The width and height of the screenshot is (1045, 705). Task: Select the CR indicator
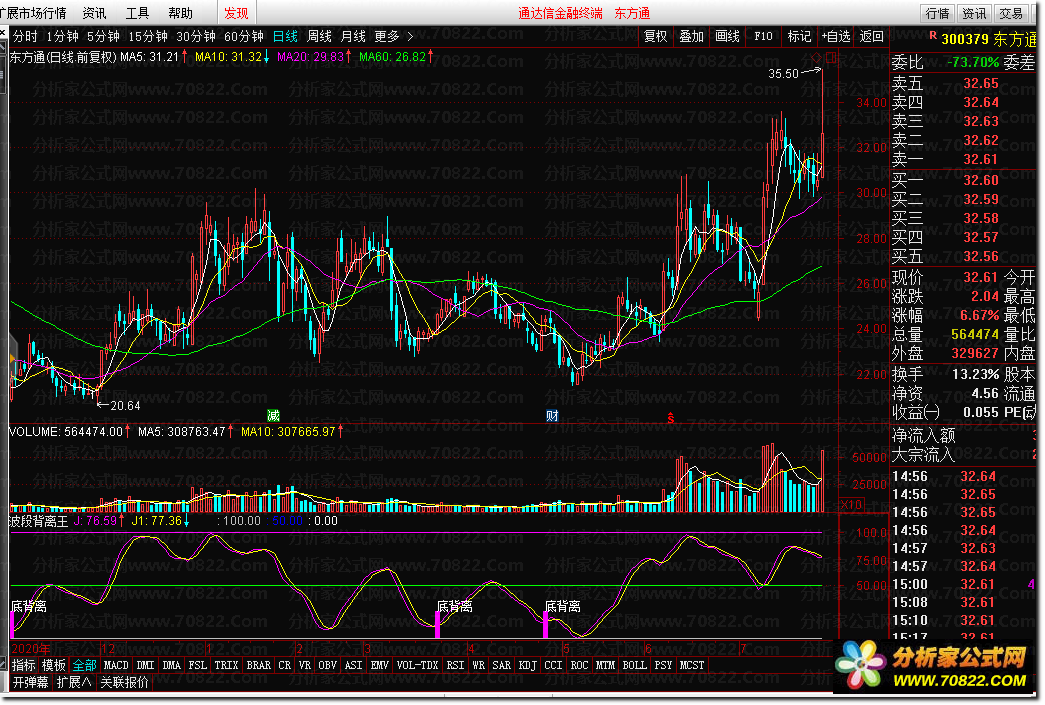tap(285, 665)
